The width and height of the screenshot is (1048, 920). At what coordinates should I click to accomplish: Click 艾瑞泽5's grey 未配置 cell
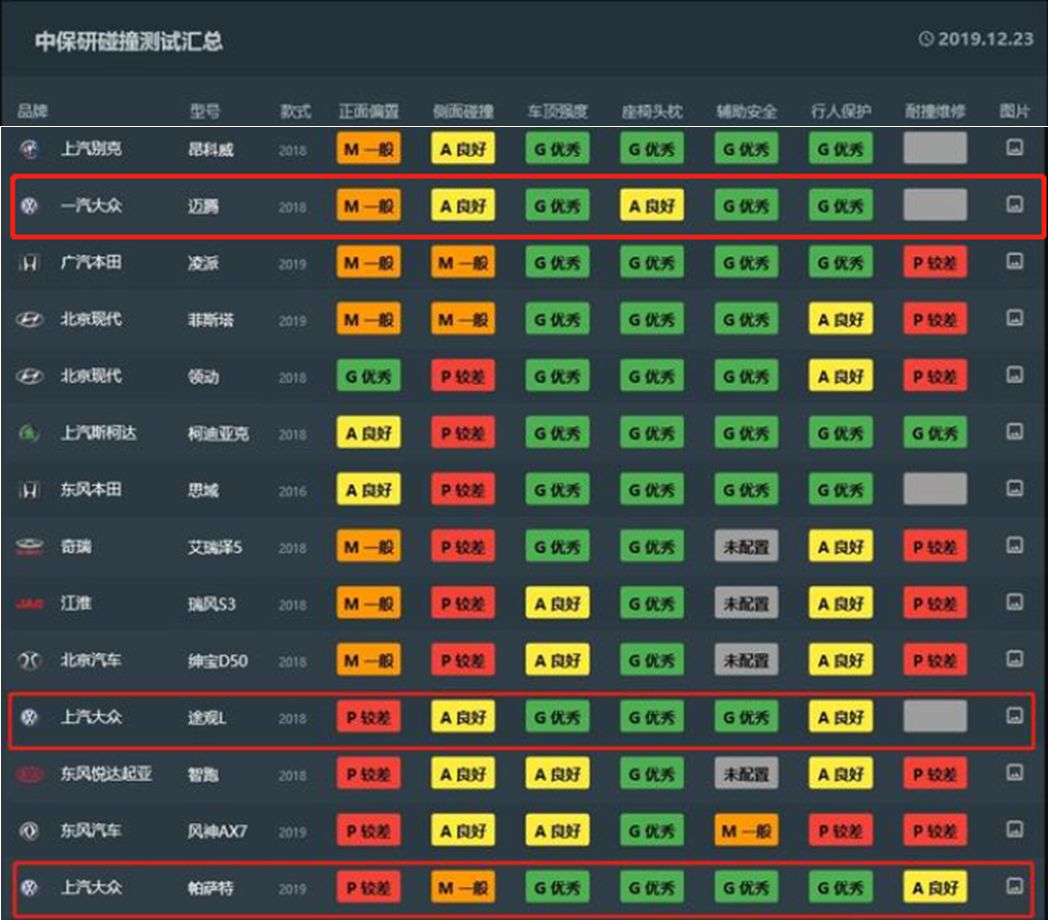coord(747,547)
